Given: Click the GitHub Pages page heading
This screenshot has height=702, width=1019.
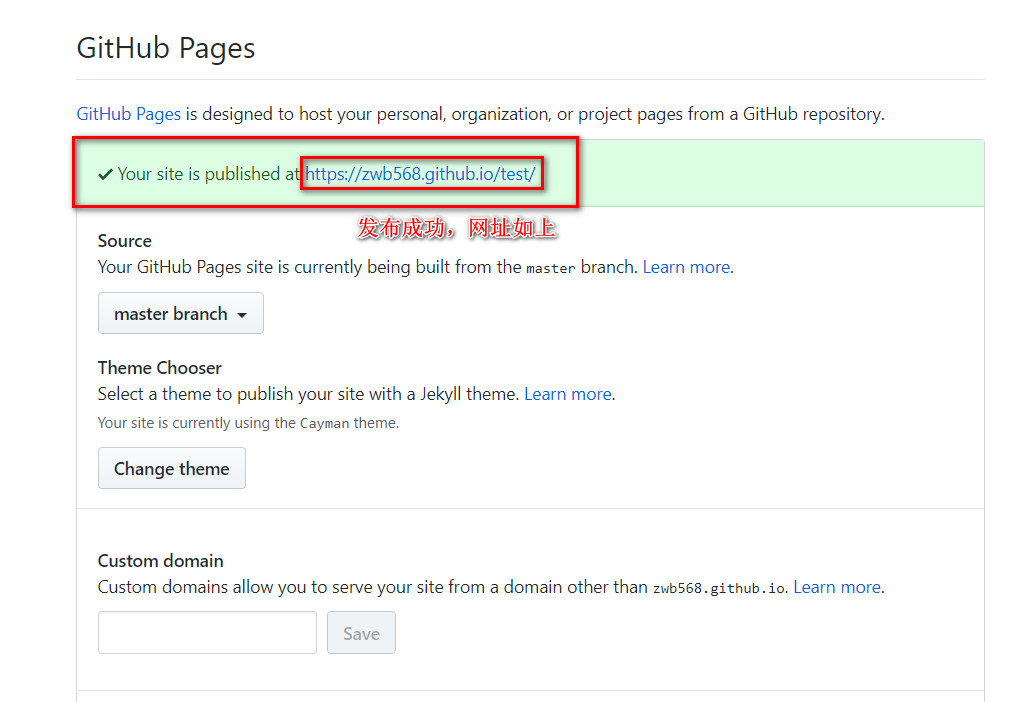Looking at the screenshot, I should point(166,49).
